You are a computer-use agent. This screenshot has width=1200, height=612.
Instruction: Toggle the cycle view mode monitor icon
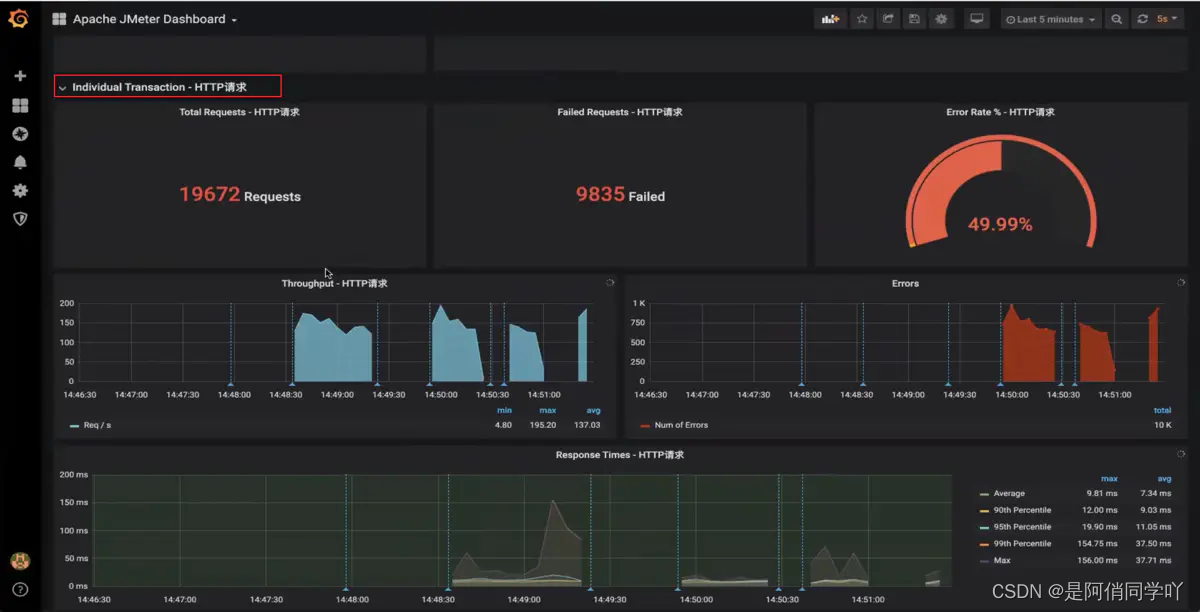[977, 19]
